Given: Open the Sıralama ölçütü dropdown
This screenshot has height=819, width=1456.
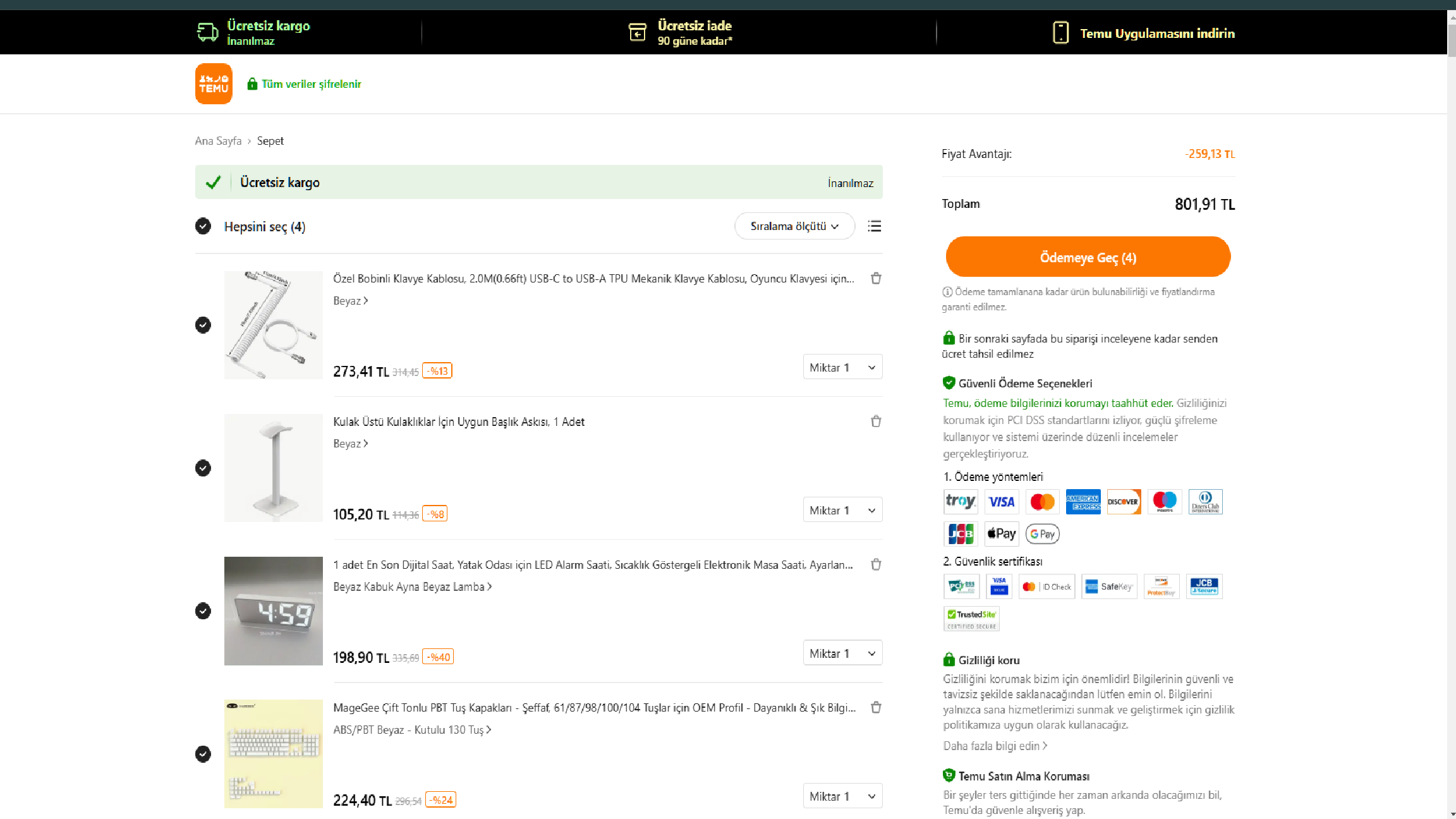Looking at the screenshot, I should (x=794, y=226).
